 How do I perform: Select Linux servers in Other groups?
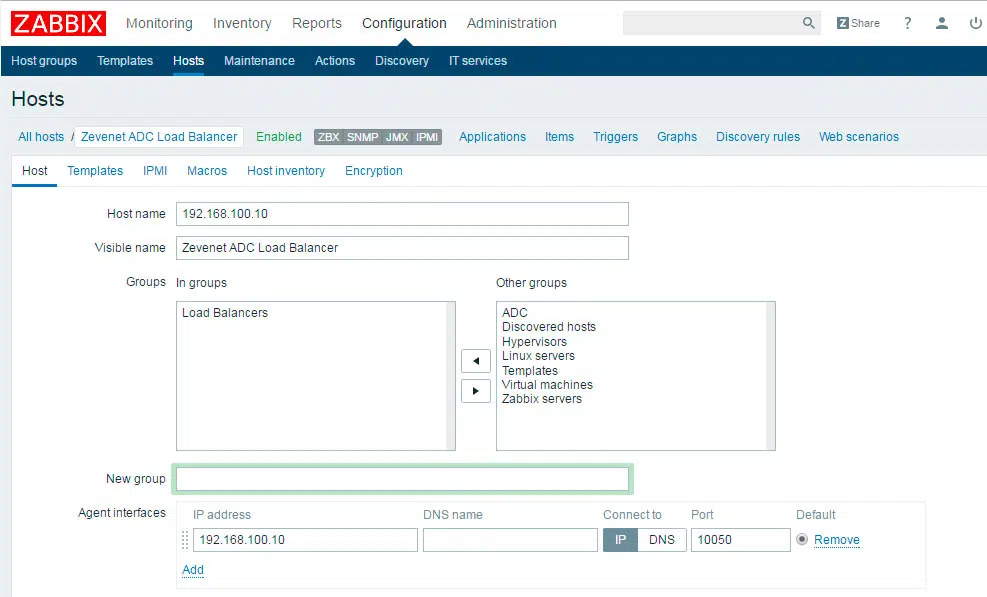coord(538,356)
